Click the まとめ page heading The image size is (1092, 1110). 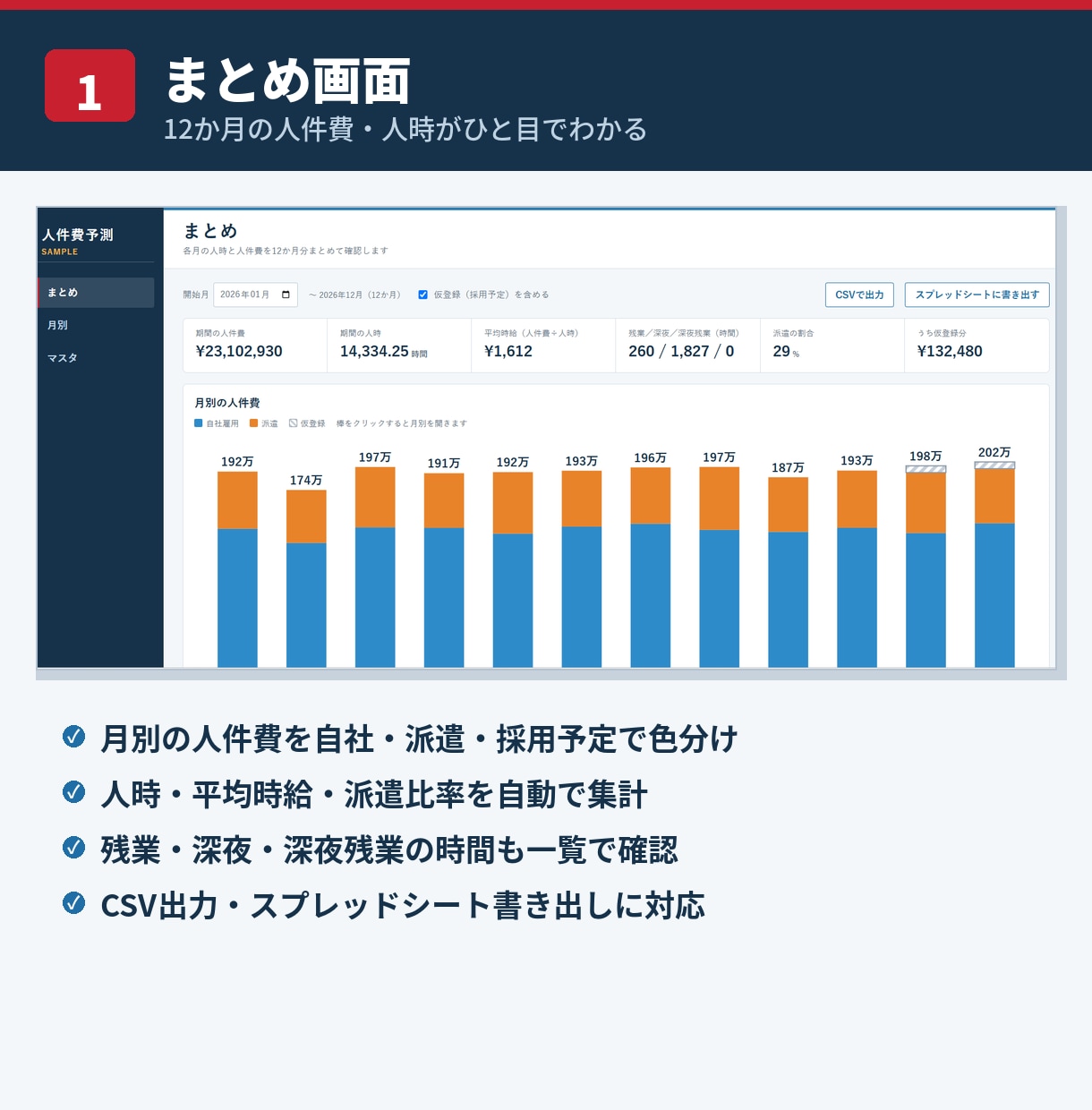[210, 231]
